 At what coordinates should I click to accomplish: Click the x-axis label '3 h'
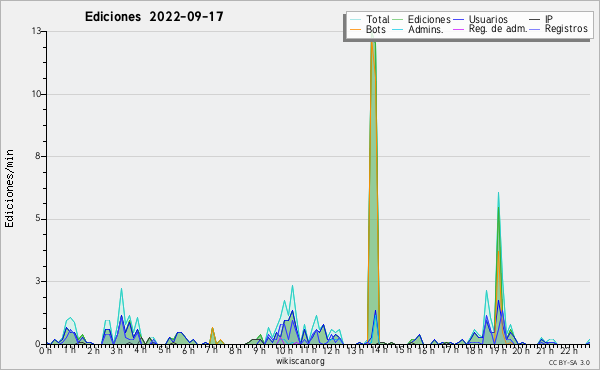tap(116, 350)
